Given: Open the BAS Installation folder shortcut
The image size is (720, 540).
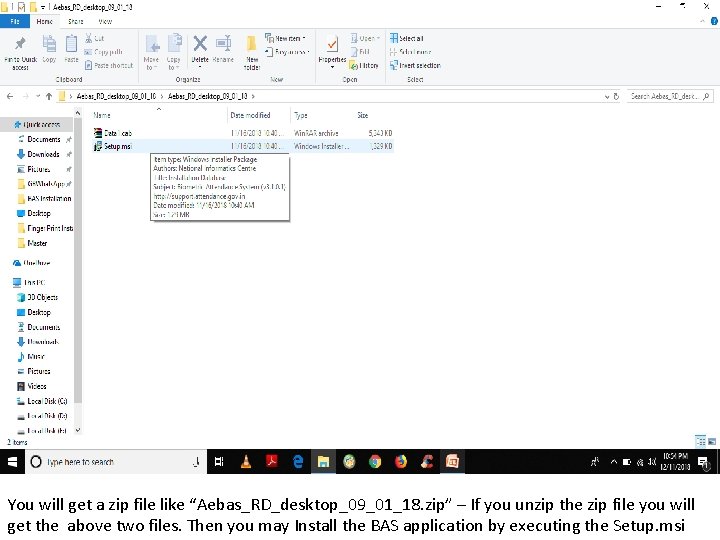Looking at the screenshot, I should point(45,199).
